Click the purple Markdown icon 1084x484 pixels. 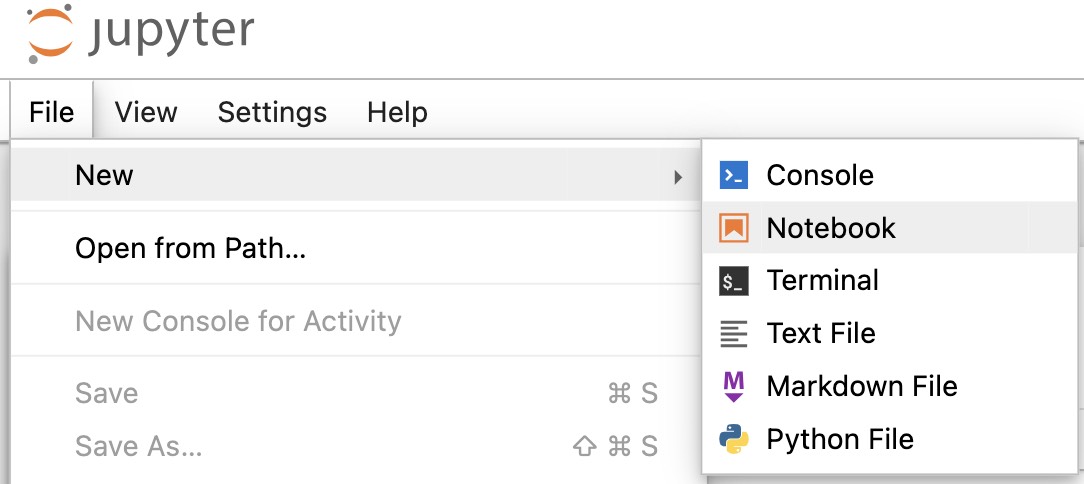pos(733,387)
